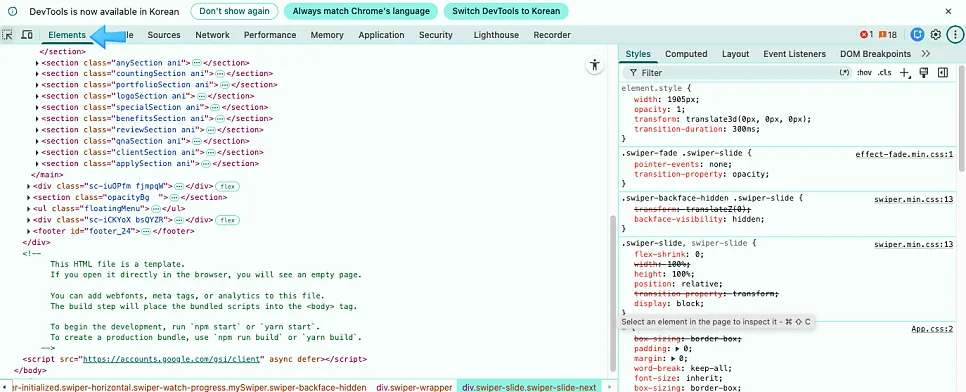Select div.swiper-wrapper in breadcrumb bar

click(x=414, y=388)
